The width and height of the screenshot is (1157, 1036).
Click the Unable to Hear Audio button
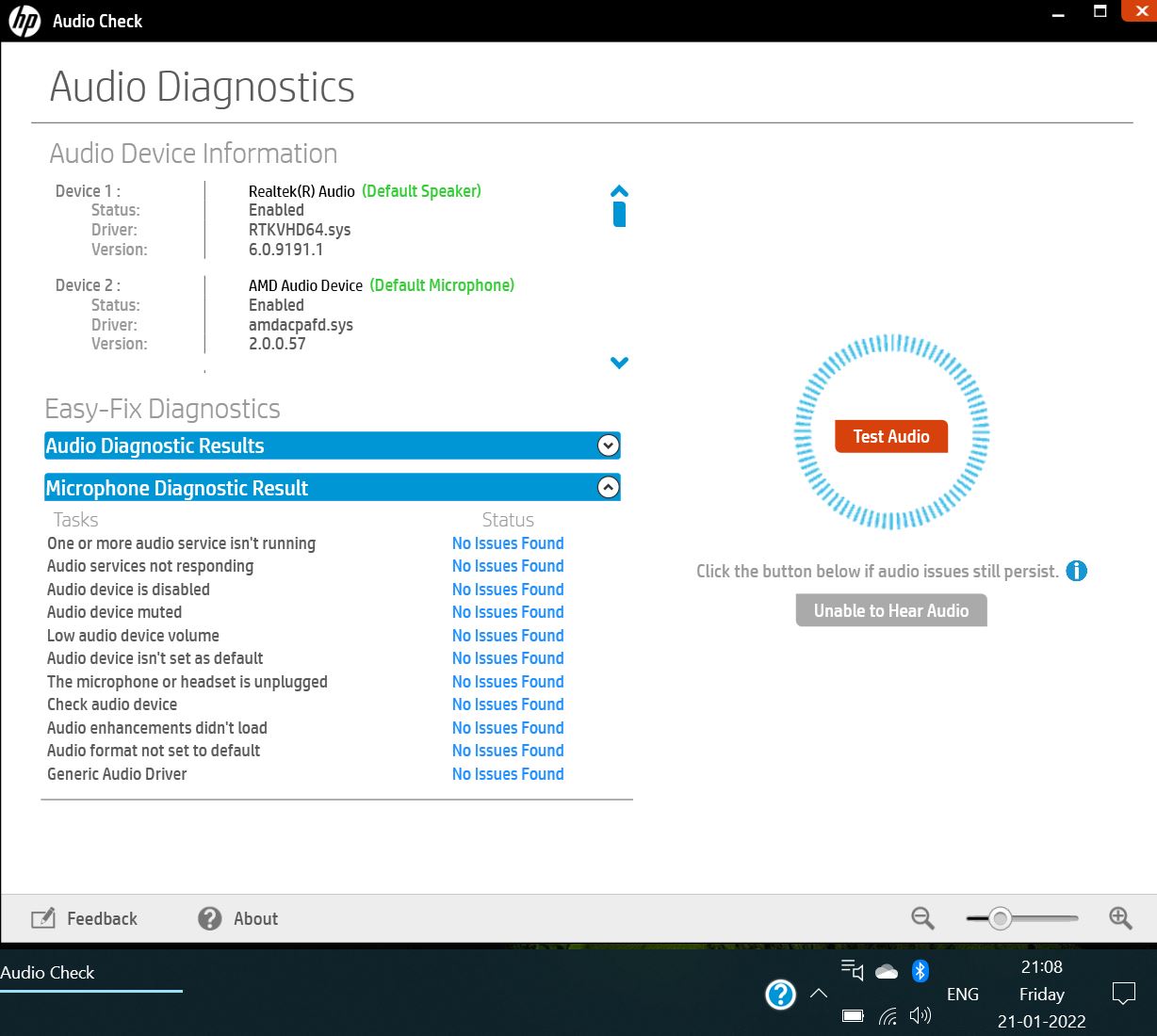pos(890,610)
